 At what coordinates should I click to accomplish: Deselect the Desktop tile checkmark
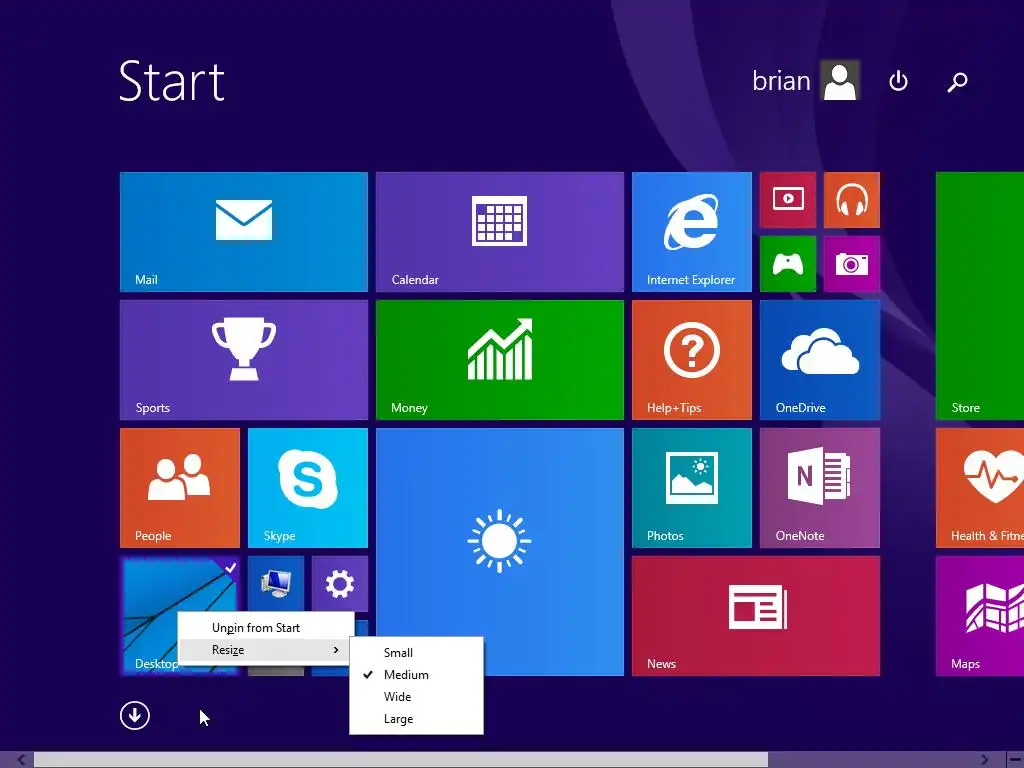(230, 568)
